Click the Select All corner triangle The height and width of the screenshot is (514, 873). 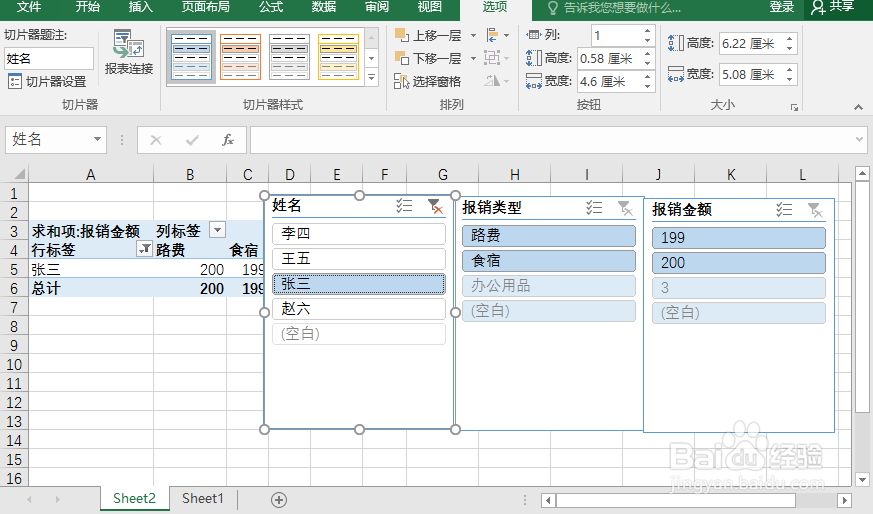click(x=18, y=174)
